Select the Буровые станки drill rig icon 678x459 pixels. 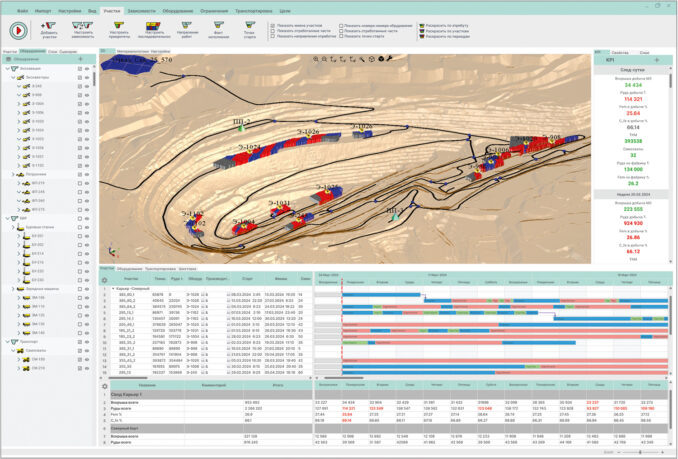click(20, 227)
